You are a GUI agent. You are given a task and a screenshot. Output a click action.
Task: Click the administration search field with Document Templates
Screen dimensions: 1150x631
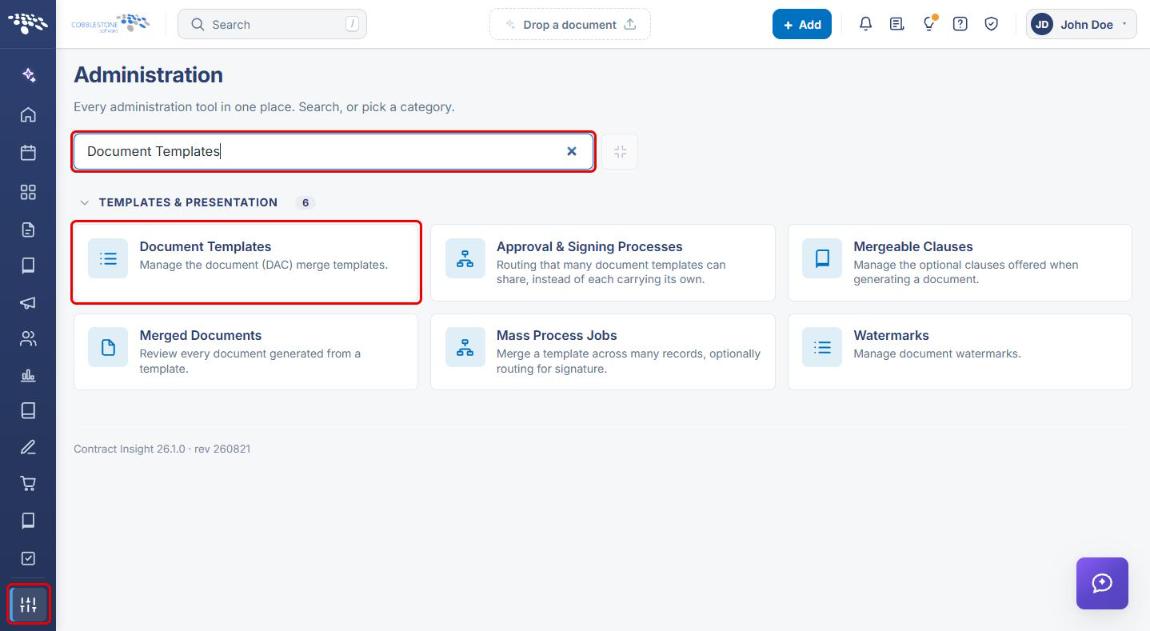coord(333,151)
